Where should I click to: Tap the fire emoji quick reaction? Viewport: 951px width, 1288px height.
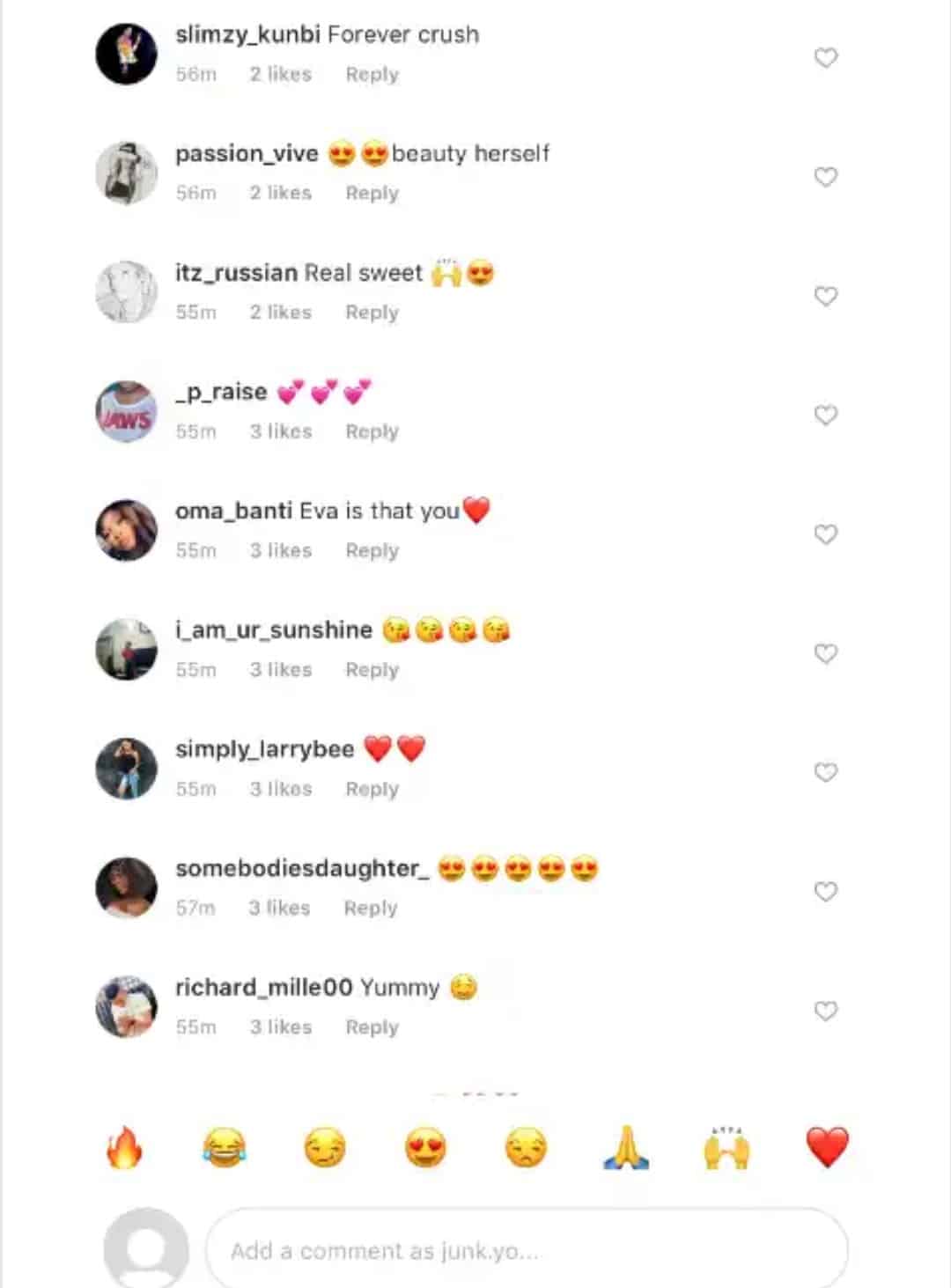(123, 1148)
